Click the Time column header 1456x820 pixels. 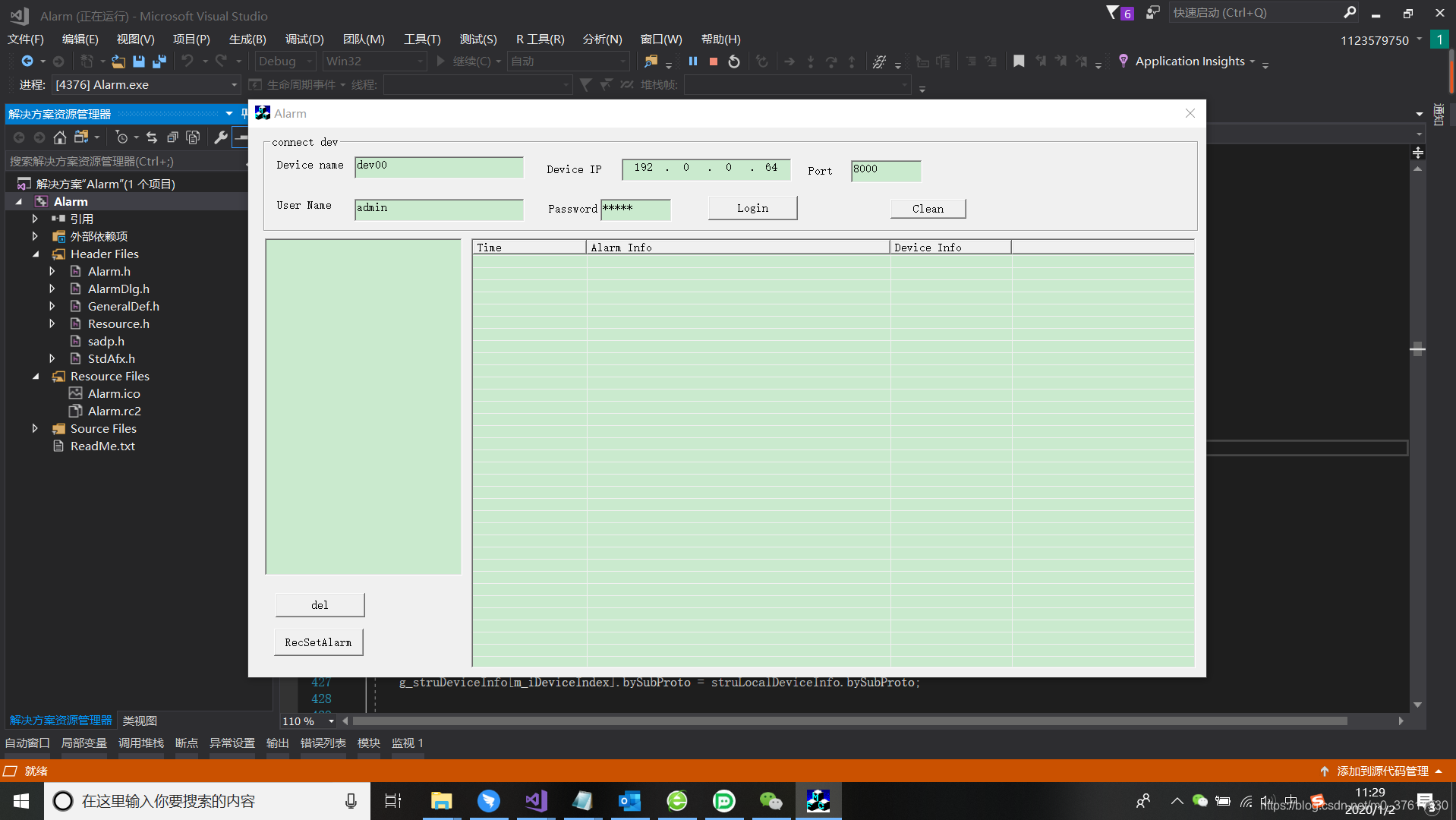point(529,248)
